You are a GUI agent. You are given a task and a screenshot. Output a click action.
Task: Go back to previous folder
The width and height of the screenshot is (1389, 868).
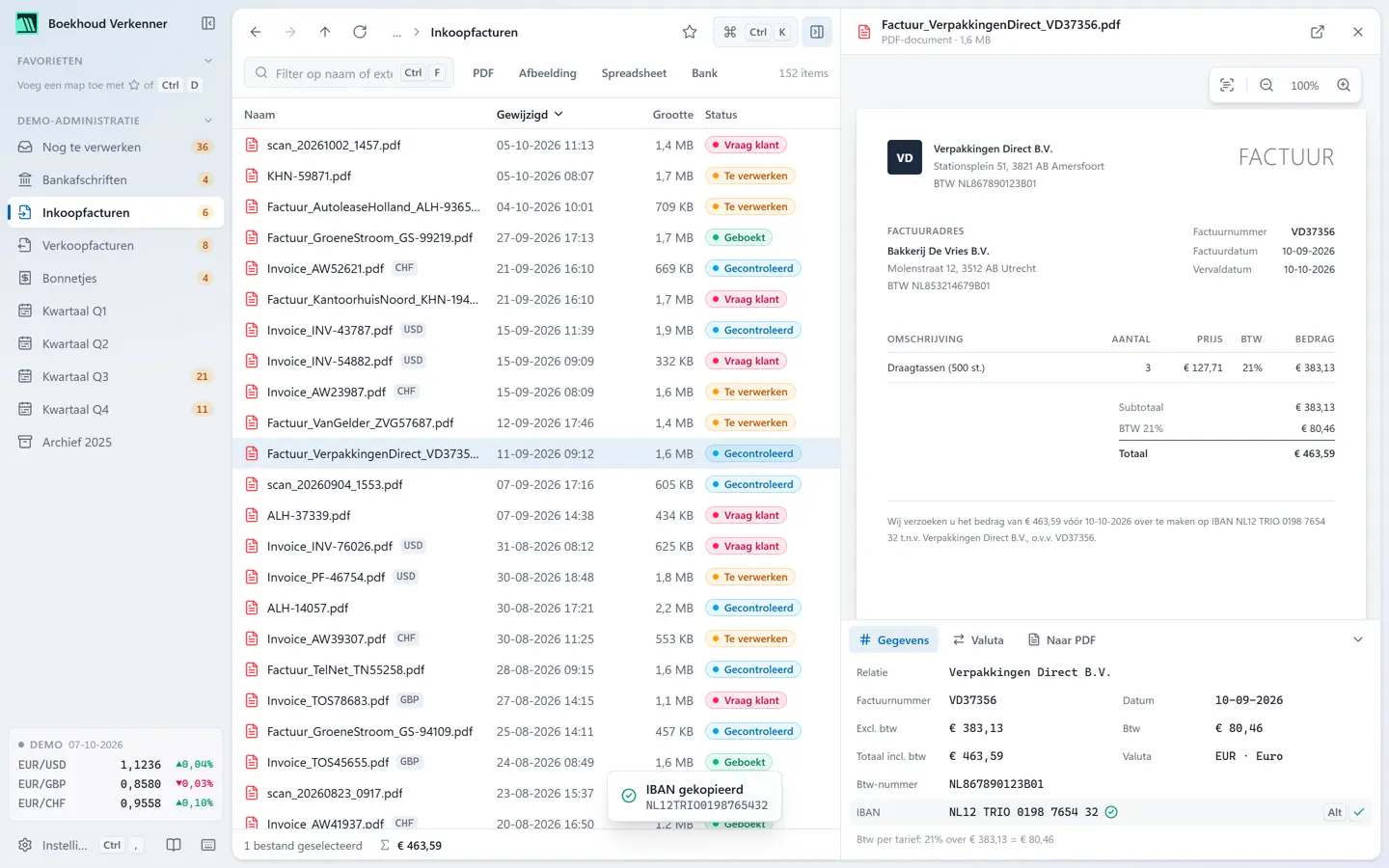tap(256, 32)
